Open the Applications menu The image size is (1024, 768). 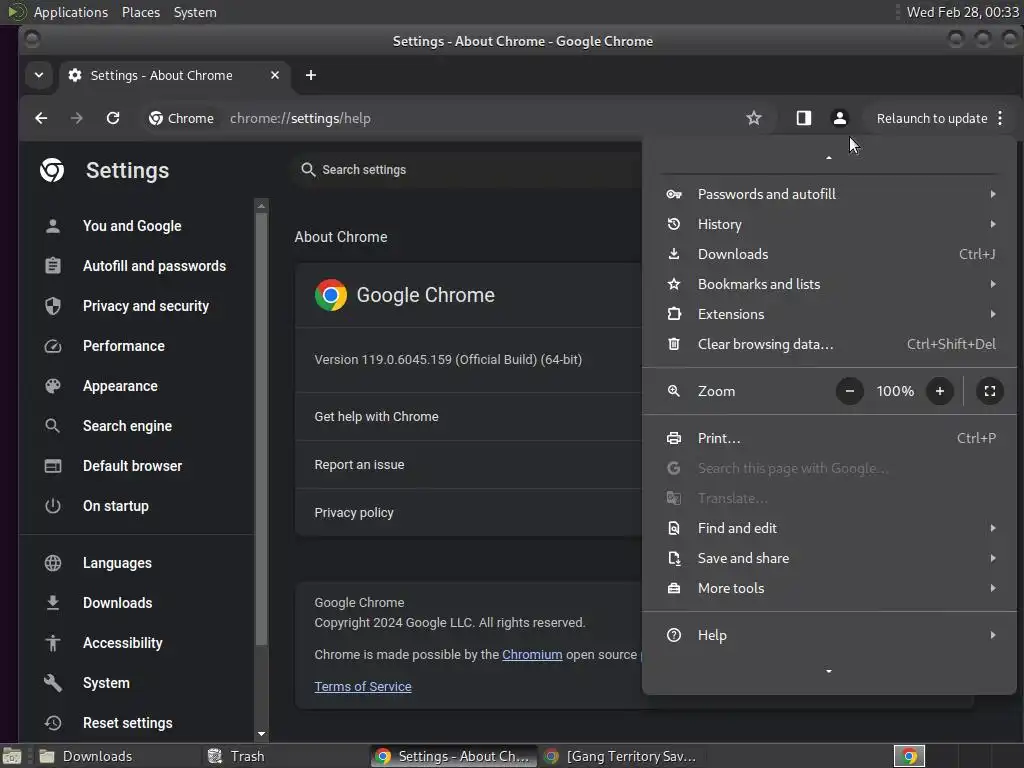(71, 12)
